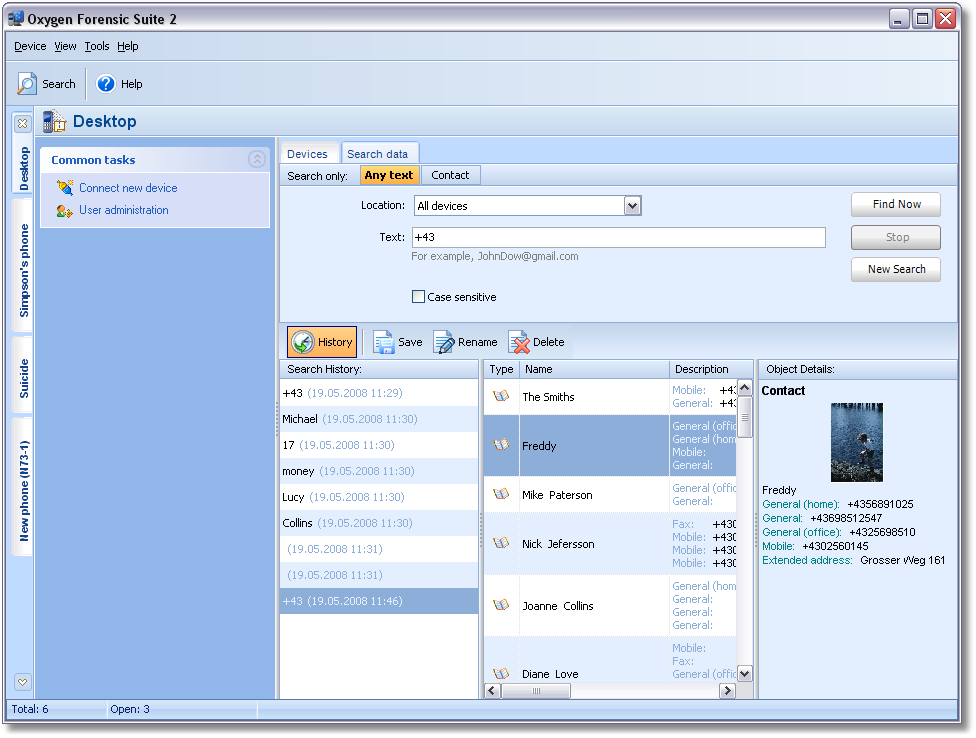Open the Tools menu

coord(97,46)
